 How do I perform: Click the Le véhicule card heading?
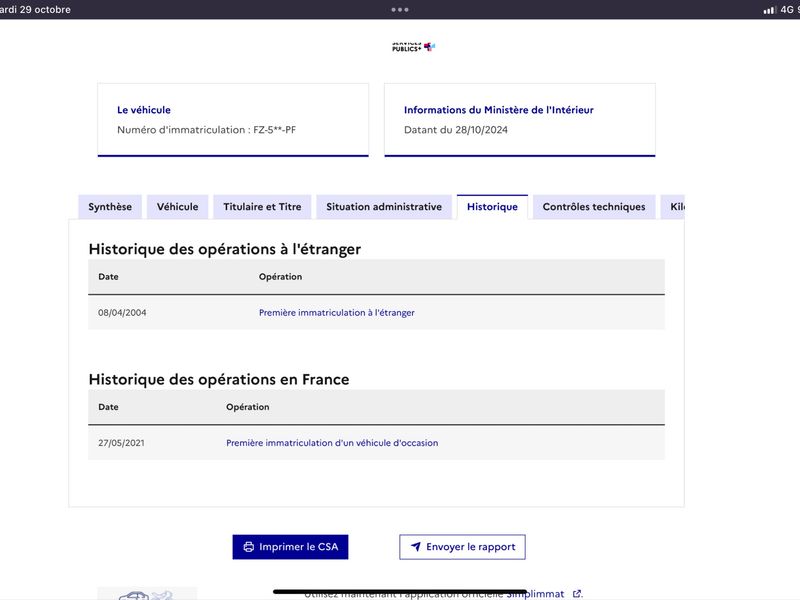click(144, 110)
